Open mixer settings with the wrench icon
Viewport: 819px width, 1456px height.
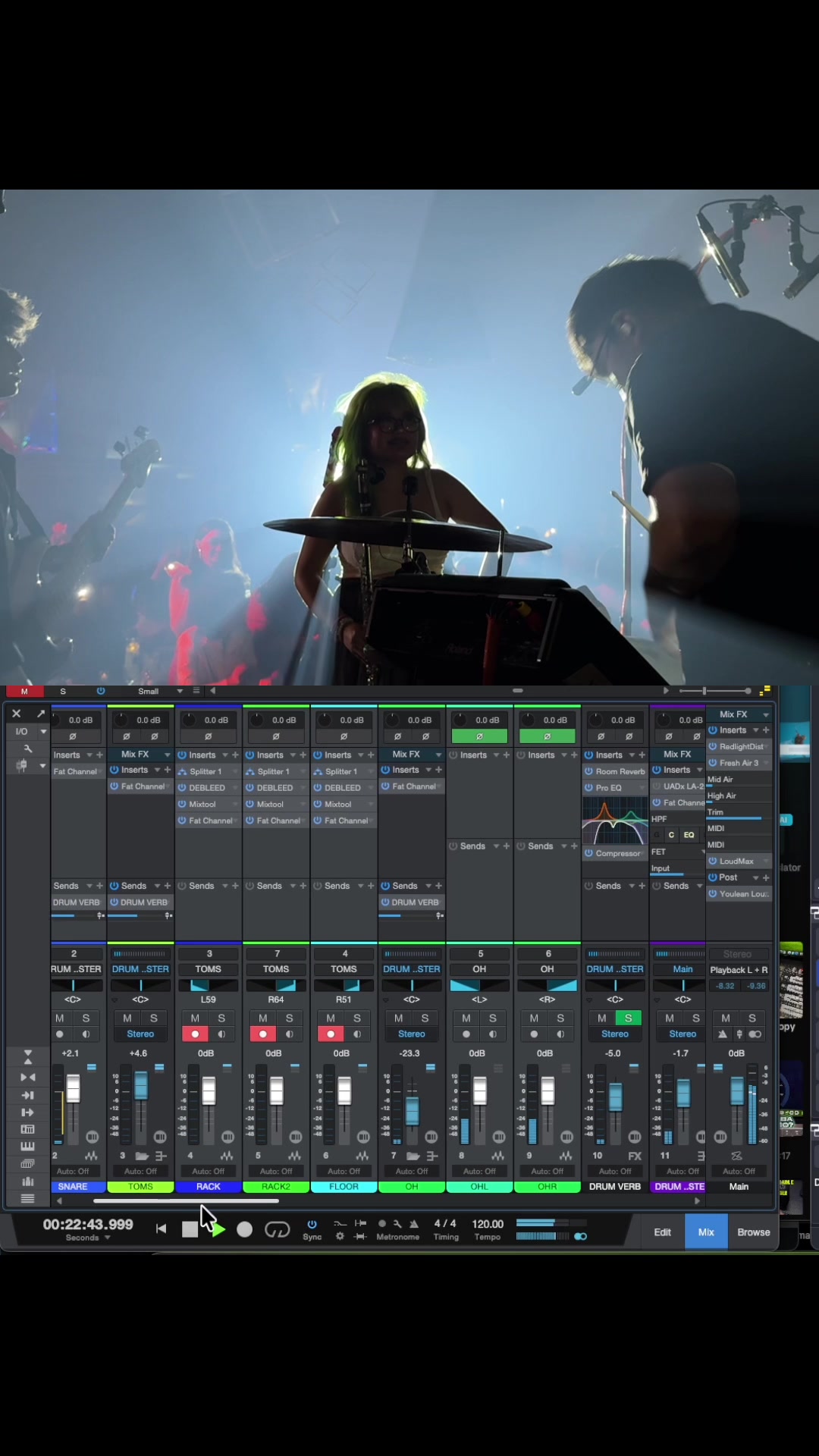click(28, 748)
